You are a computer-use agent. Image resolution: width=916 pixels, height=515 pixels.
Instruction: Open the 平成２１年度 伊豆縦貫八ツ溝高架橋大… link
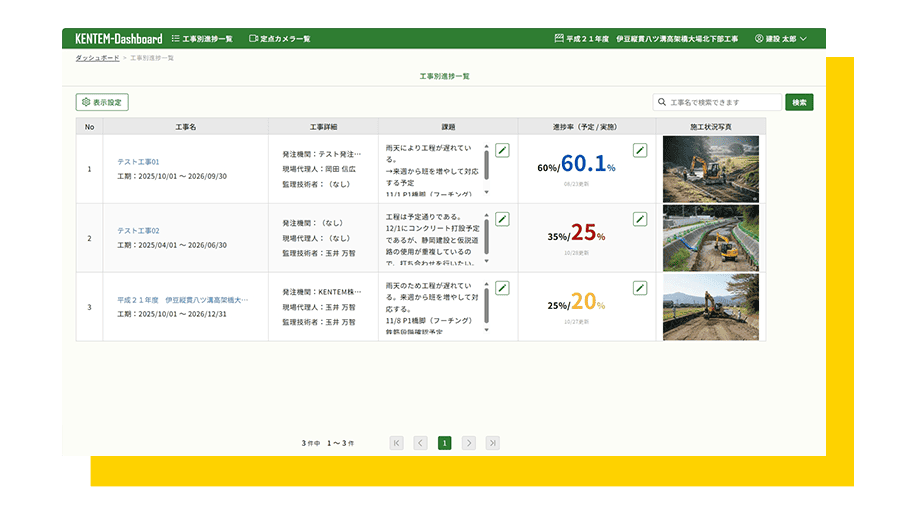[183, 300]
